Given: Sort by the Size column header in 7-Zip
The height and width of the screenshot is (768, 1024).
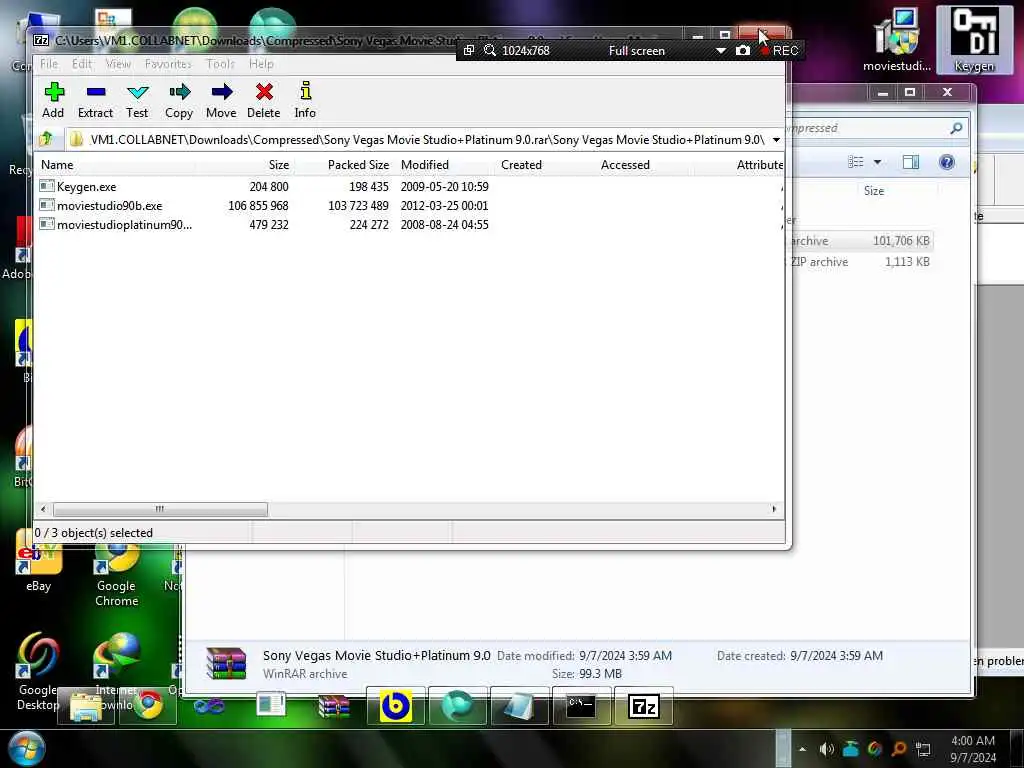Looking at the screenshot, I should (279, 165).
